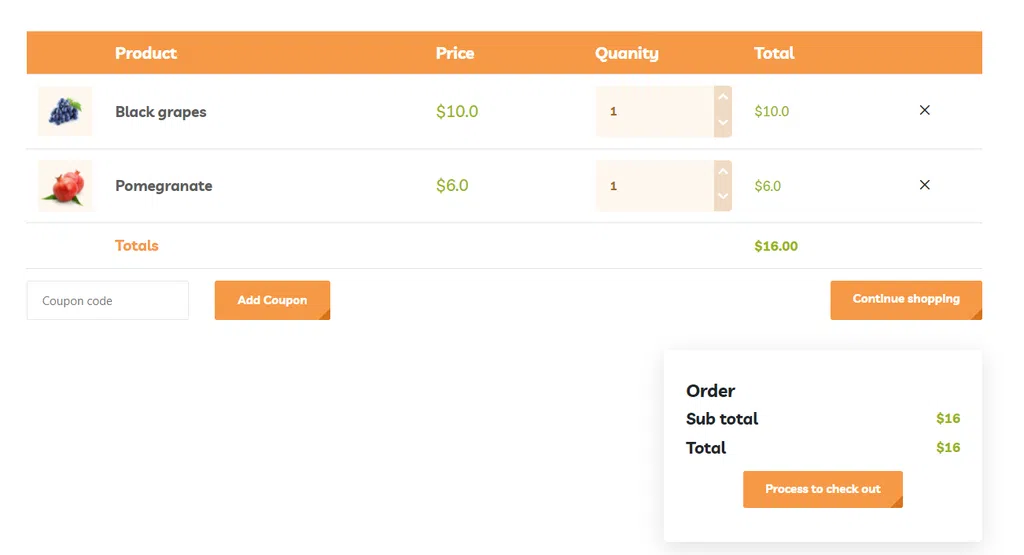Viewport: 1024px width, 555px height.
Task: Open the Pomegranate product thumbnail
Action: (65, 186)
